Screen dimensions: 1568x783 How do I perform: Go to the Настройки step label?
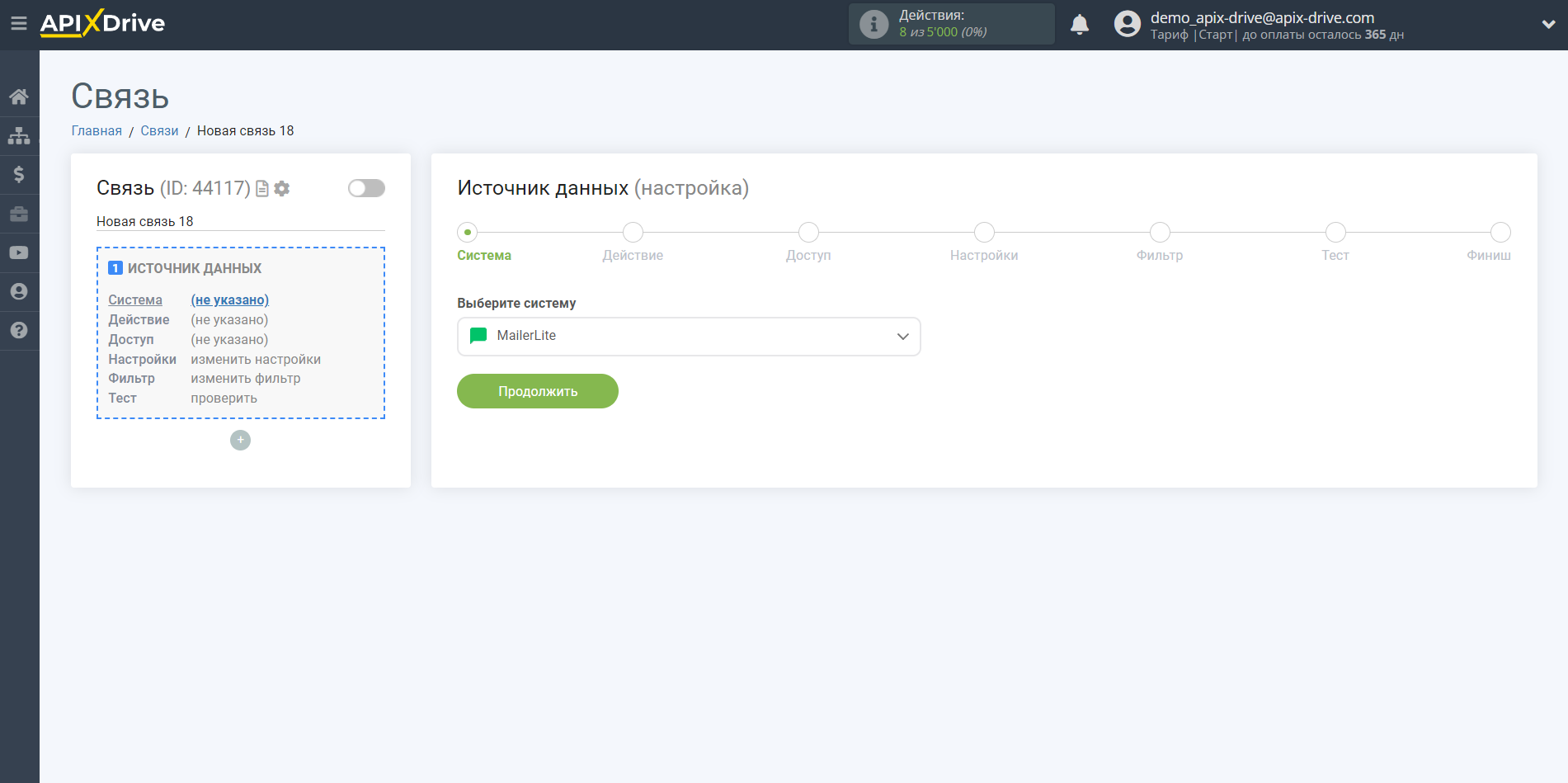pyautogui.click(x=984, y=256)
